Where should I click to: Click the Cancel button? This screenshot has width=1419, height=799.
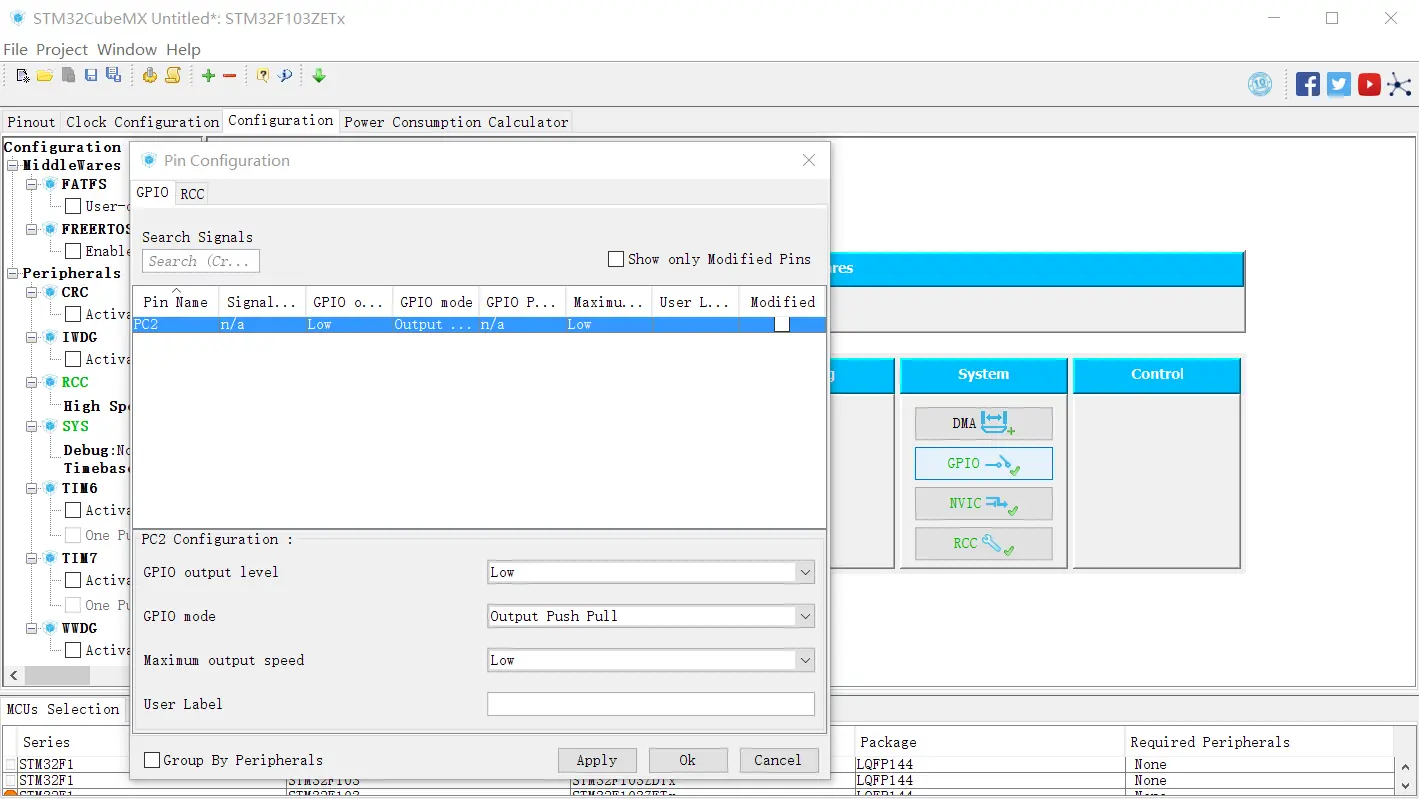click(x=778, y=760)
